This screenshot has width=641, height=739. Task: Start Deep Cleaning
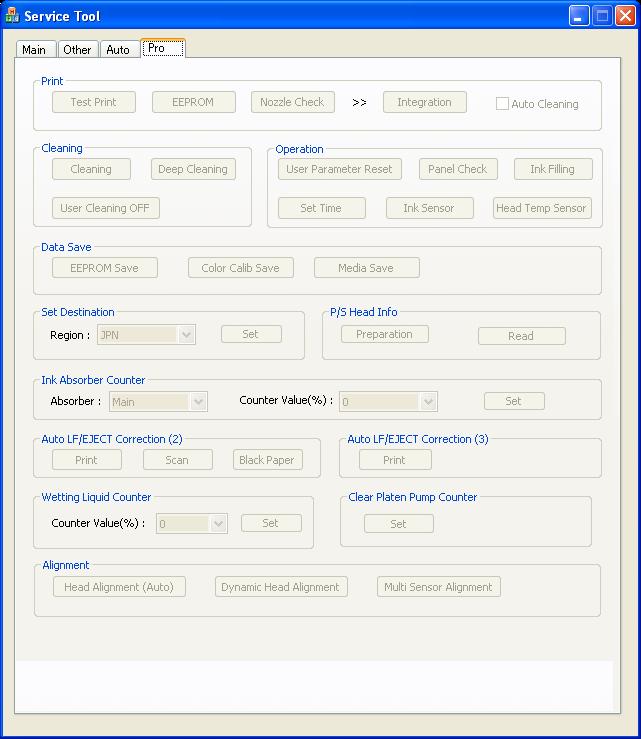(x=193, y=169)
